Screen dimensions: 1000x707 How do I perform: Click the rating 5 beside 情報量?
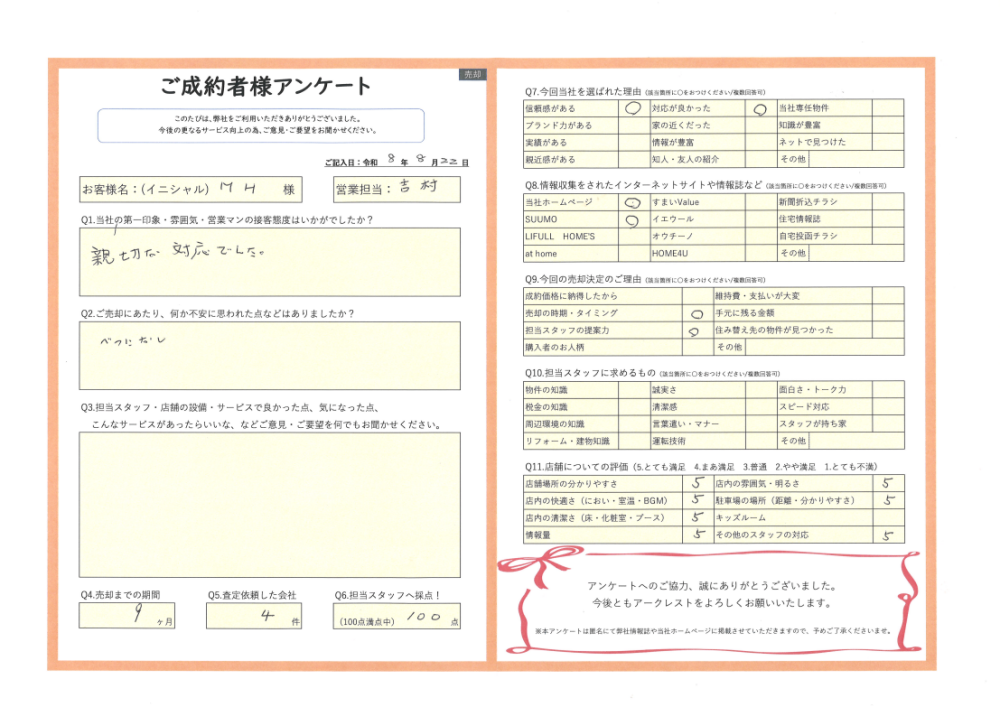pos(698,535)
